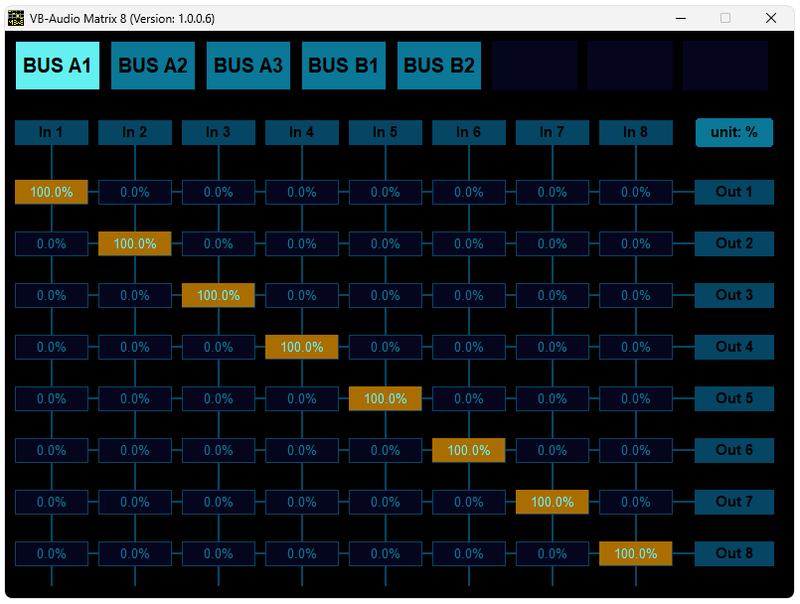Select the In 3 to Out 2 gain cell
This screenshot has height=604, width=800.
218,244
